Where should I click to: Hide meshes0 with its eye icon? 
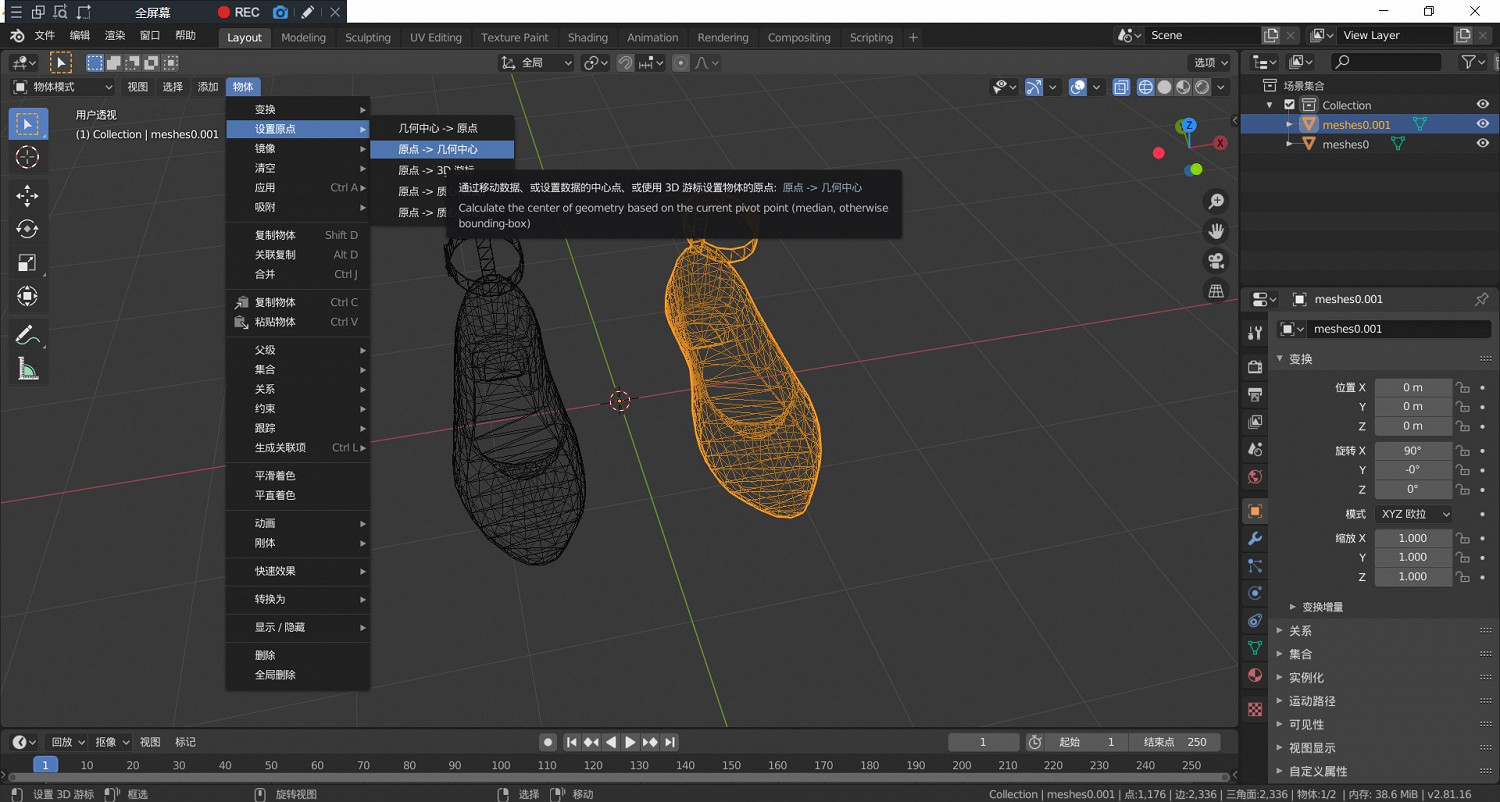pyautogui.click(x=1483, y=144)
